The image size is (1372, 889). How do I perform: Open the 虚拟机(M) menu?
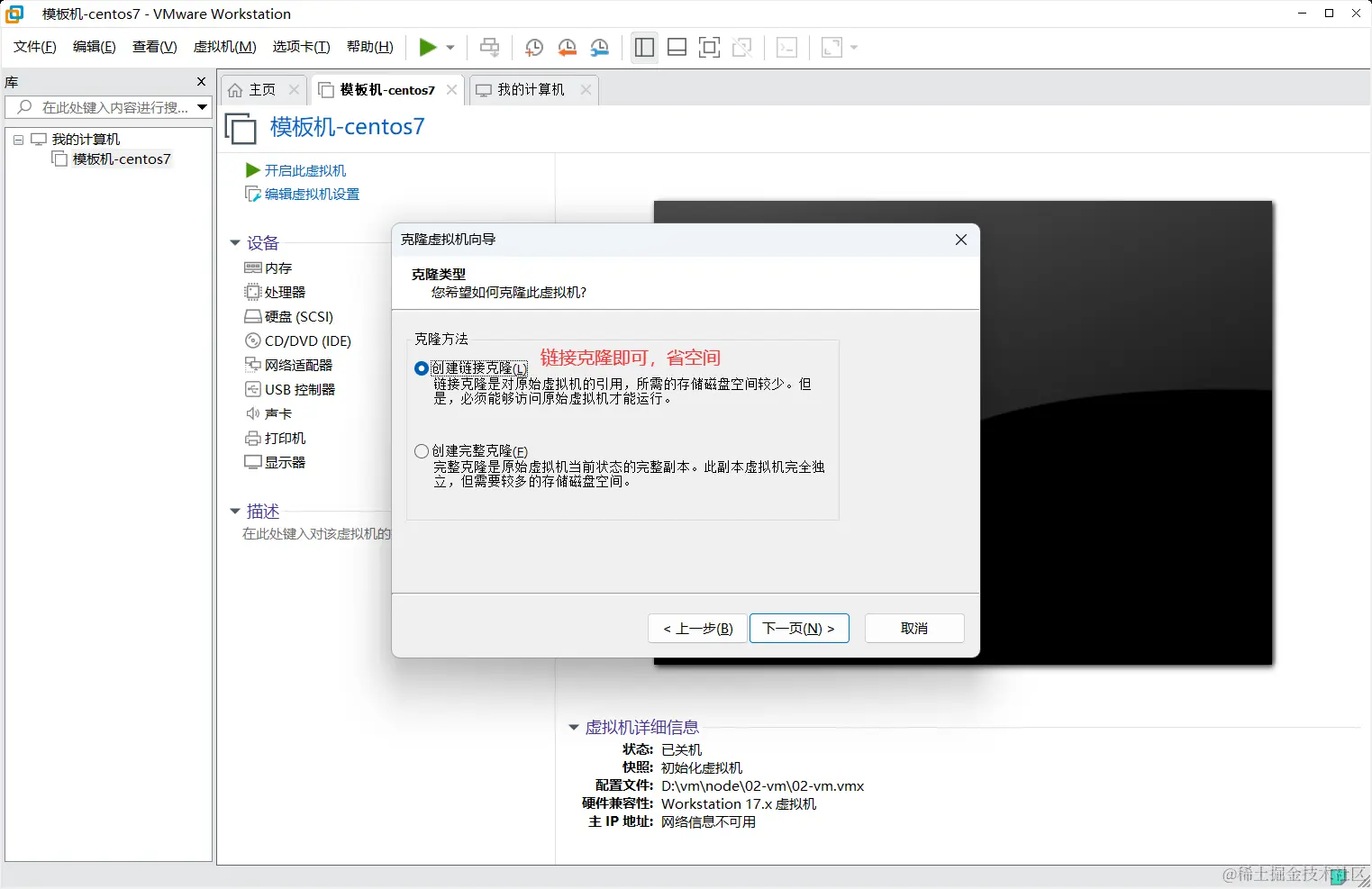click(x=225, y=47)
